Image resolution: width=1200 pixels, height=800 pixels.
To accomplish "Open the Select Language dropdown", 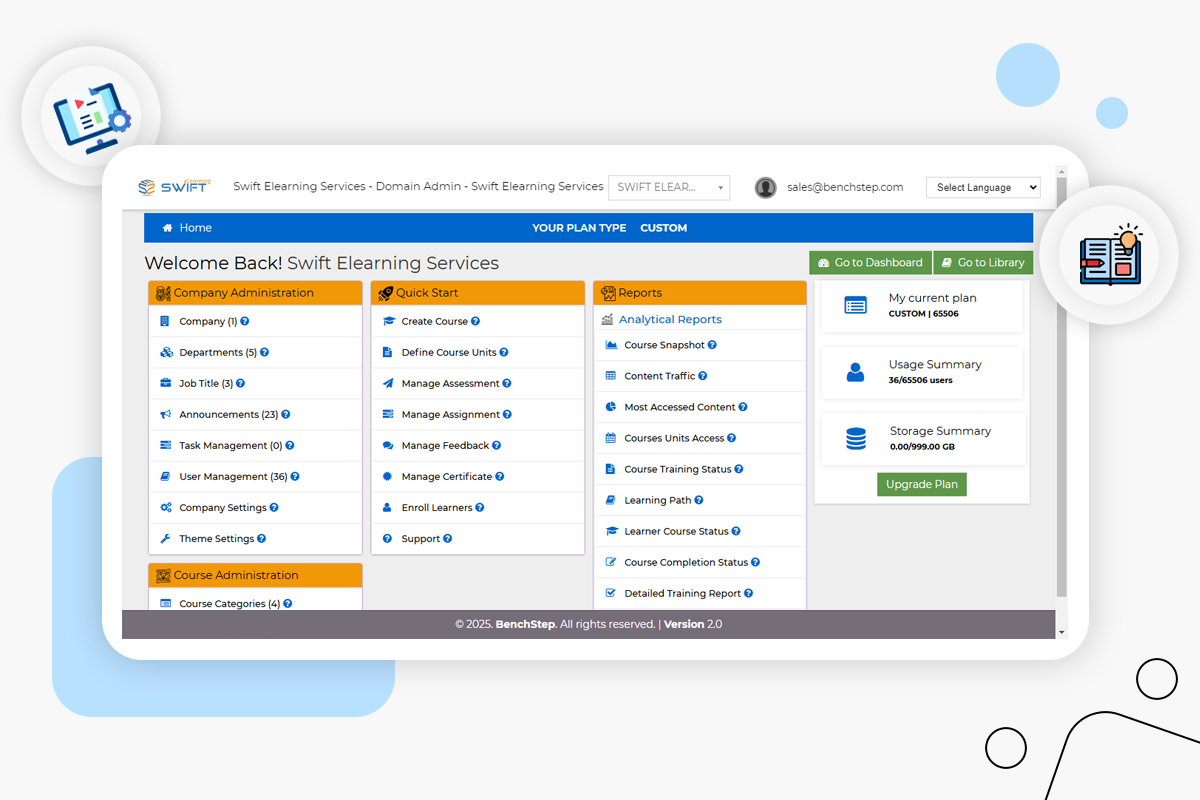I will (x=983, y=187).
